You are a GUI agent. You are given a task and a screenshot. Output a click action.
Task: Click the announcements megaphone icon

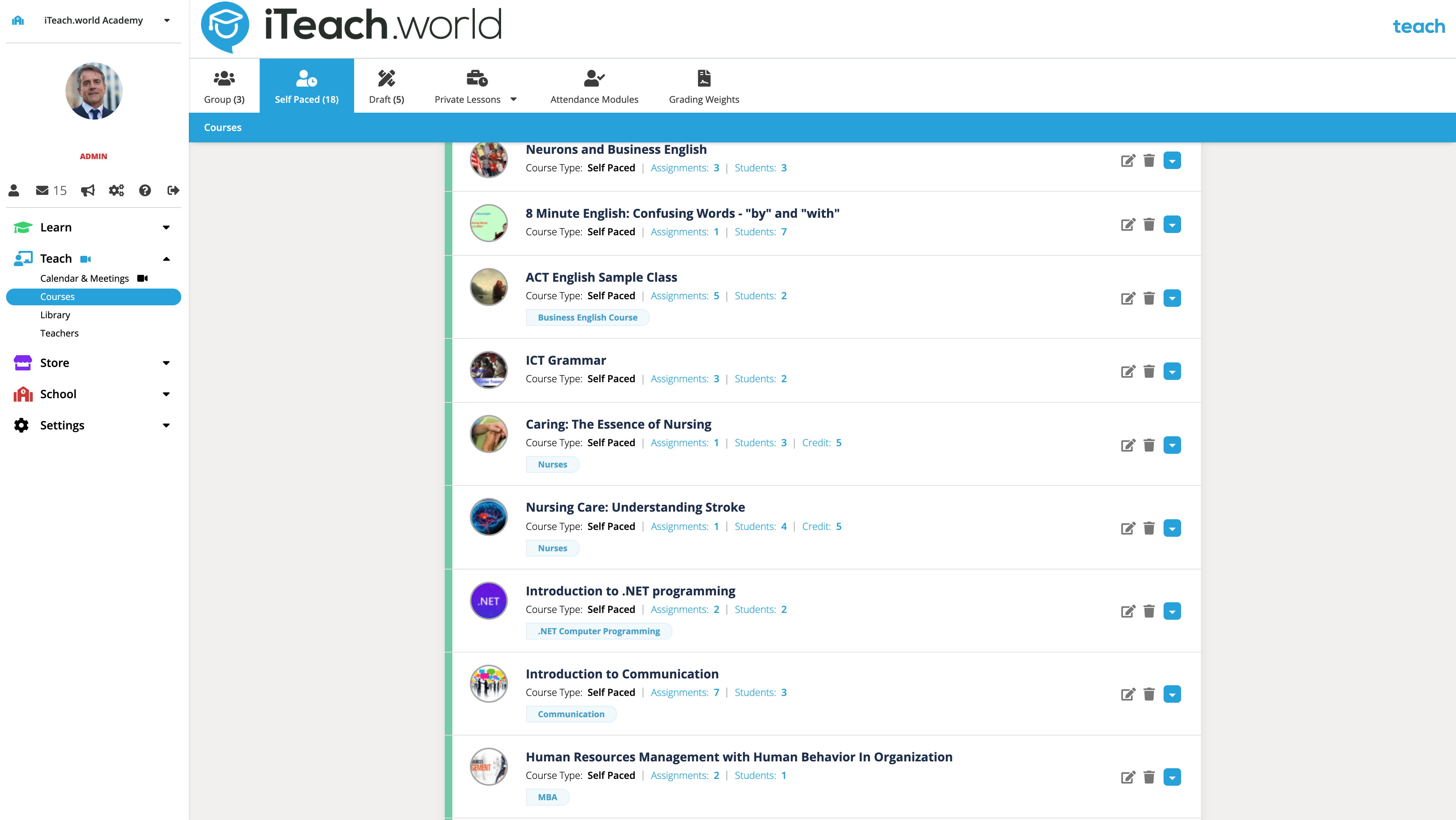click(x=88, y=190)
